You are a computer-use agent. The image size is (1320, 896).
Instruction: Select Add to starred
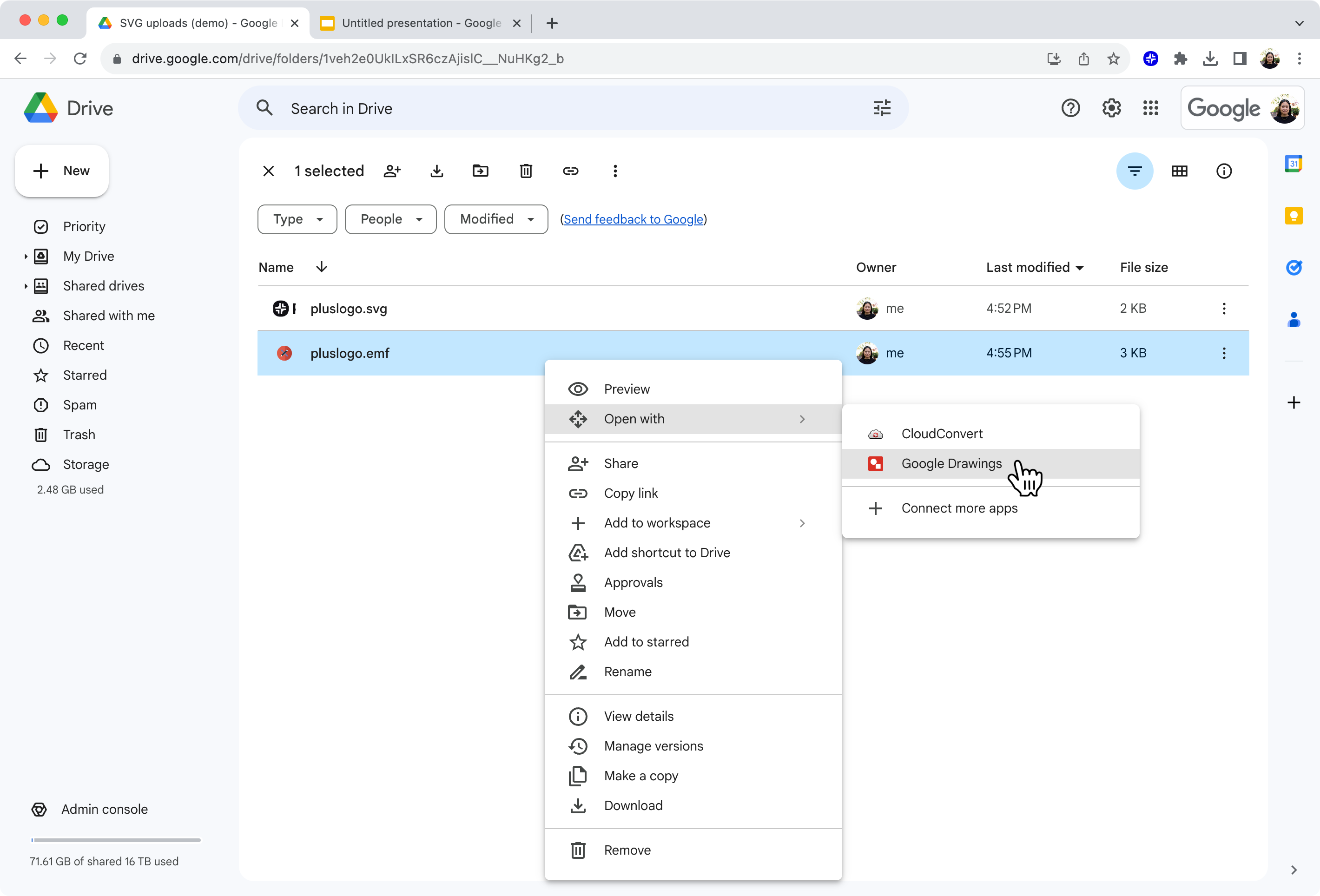pyautogui.click(x=693, y=642)
